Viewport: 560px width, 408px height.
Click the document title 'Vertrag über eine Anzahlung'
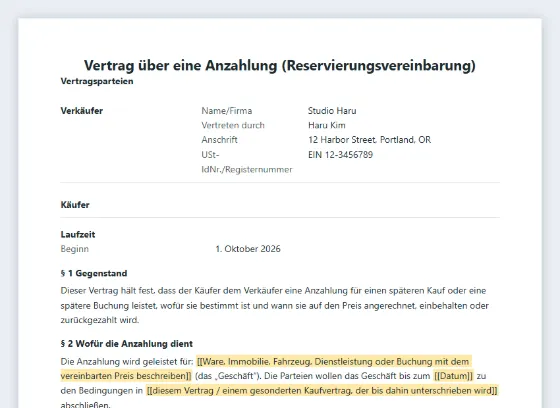[280, 65]
